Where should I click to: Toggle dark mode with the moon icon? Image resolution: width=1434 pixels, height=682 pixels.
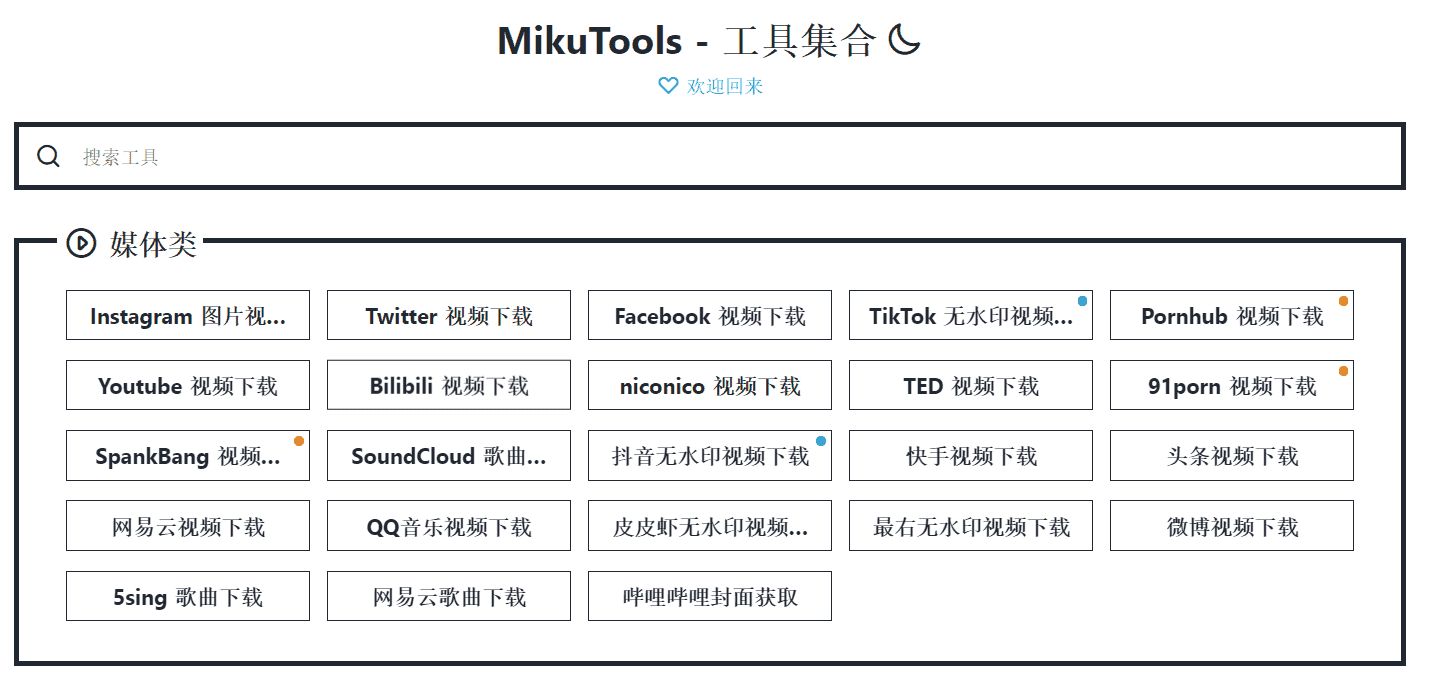[x=904, y=41]
